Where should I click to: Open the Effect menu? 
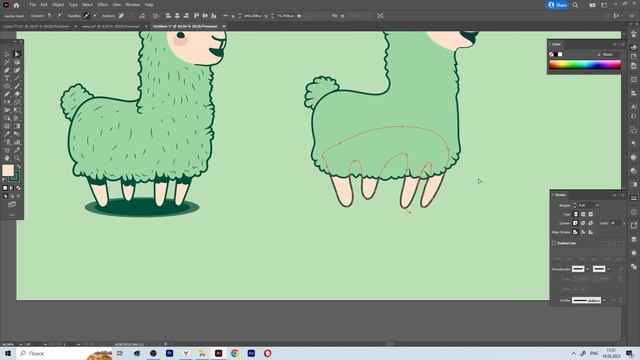coord(102,5)
